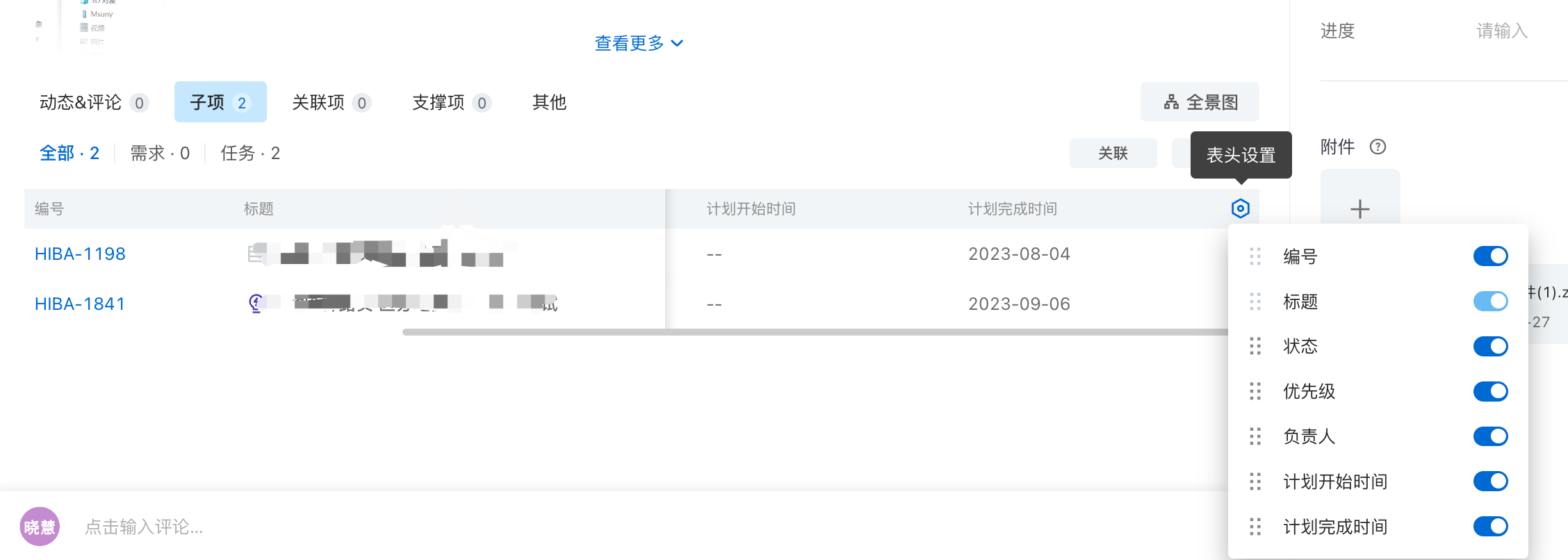Expand 查看更多 to show more
This screenshot has width=1568, height=560.
click(639, 43)
